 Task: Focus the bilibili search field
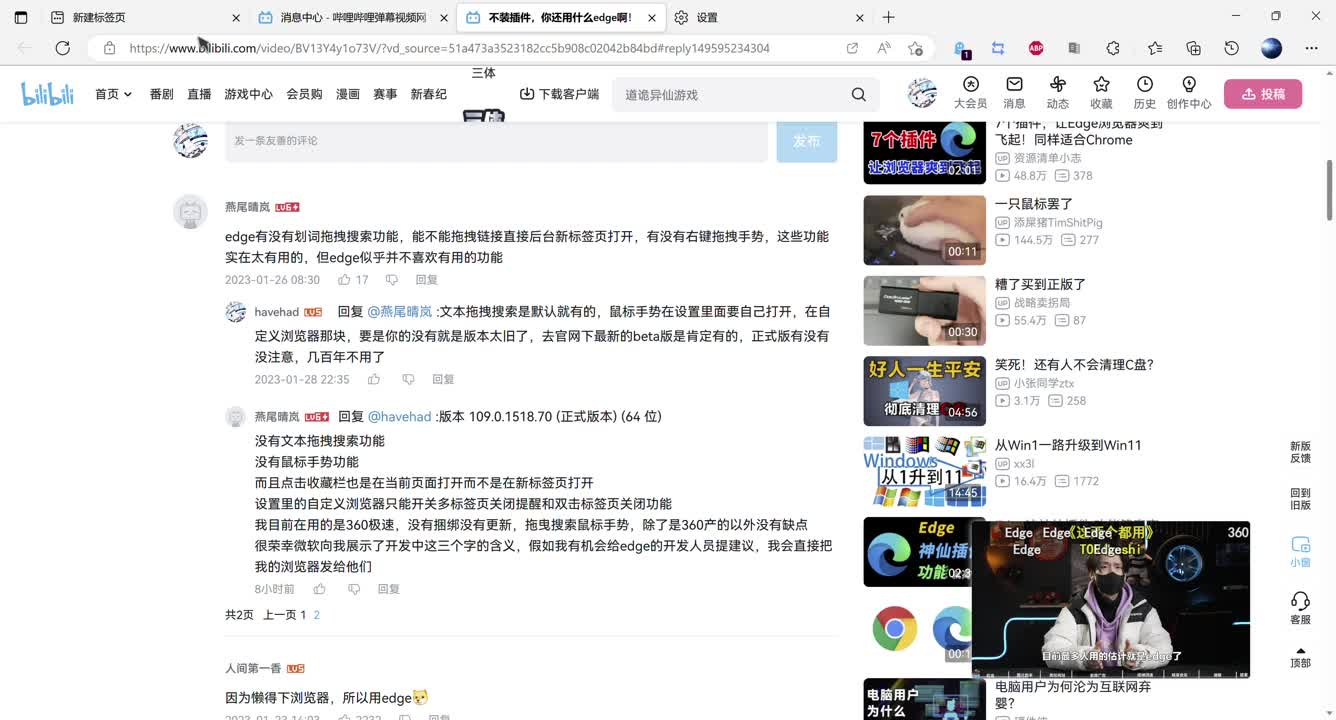click(732, 94)
